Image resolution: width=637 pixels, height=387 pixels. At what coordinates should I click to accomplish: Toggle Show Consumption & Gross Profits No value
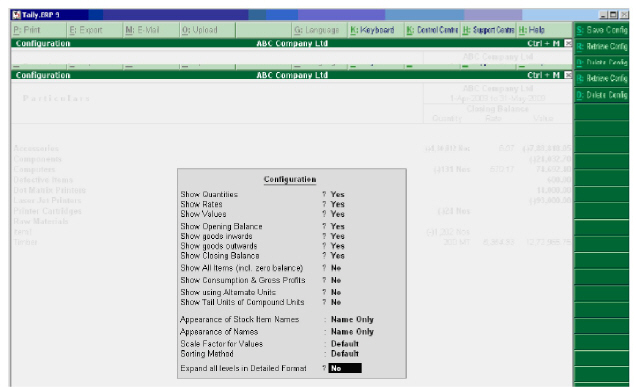tap(336, 280)
